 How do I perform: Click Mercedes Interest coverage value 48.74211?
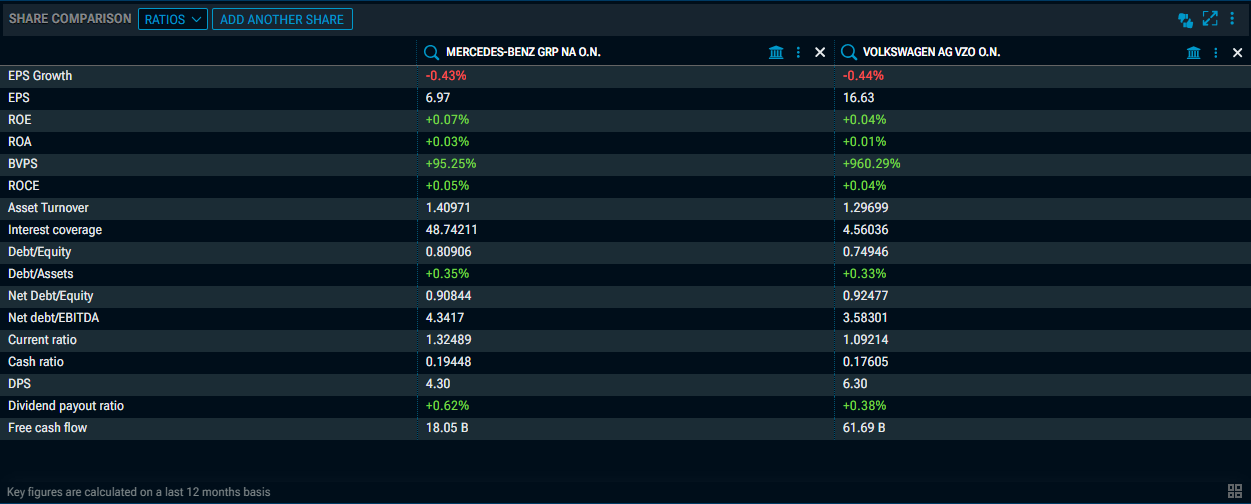click(452, 230)
